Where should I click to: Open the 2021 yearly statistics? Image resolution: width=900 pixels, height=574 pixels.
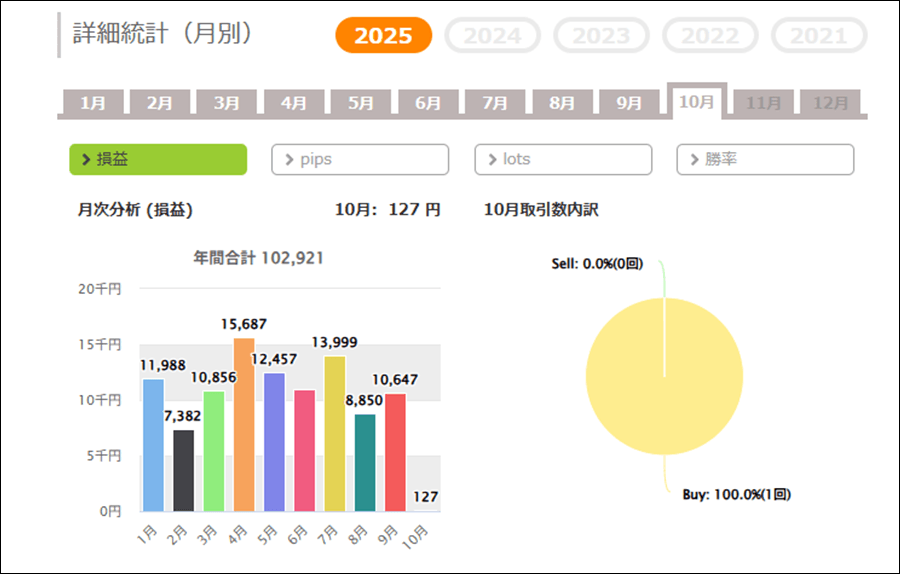coord(818,36)
